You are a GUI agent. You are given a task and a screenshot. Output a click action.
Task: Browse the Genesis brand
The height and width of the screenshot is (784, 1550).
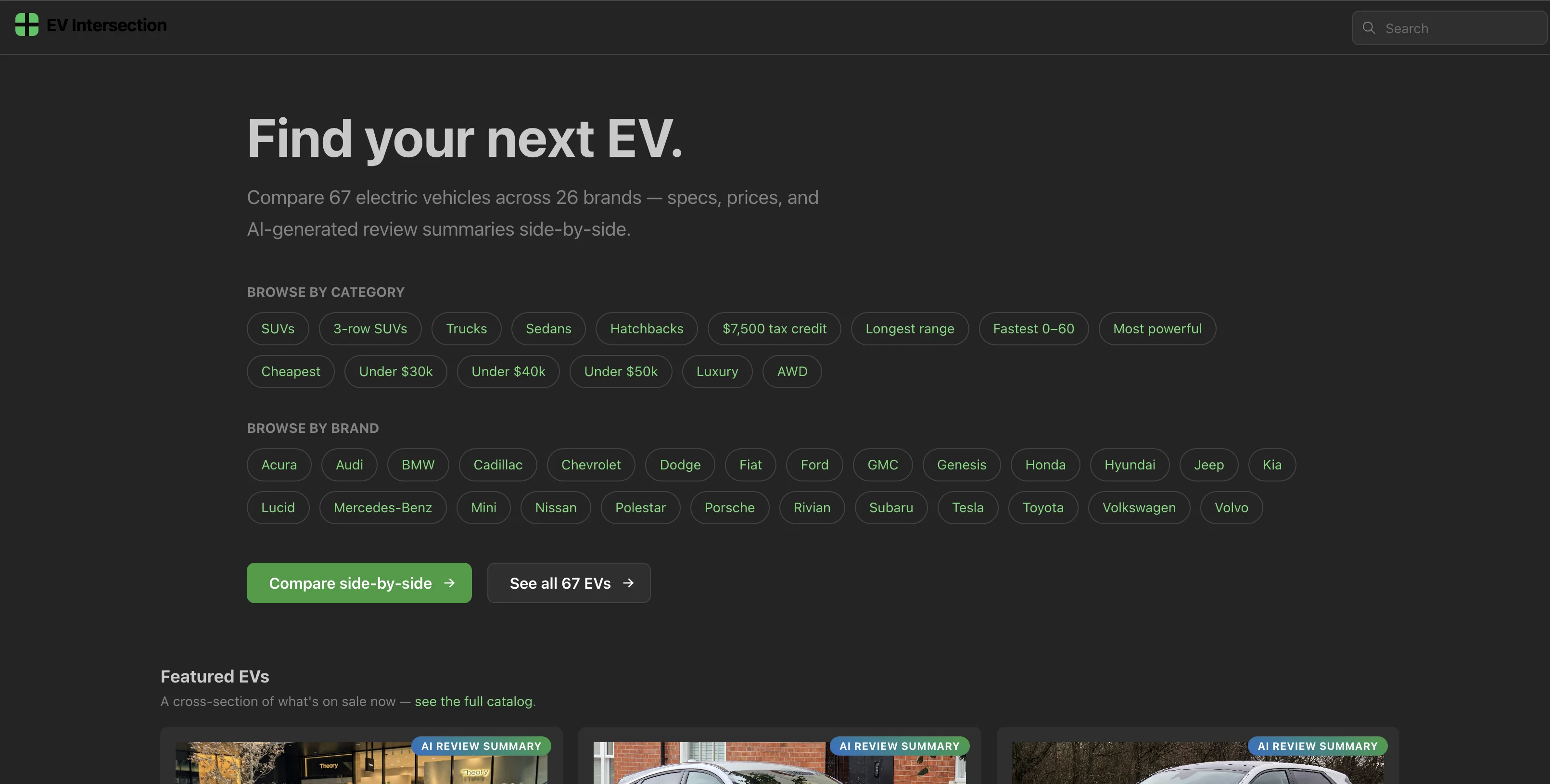pyautogui.click(x=962, y=465)
